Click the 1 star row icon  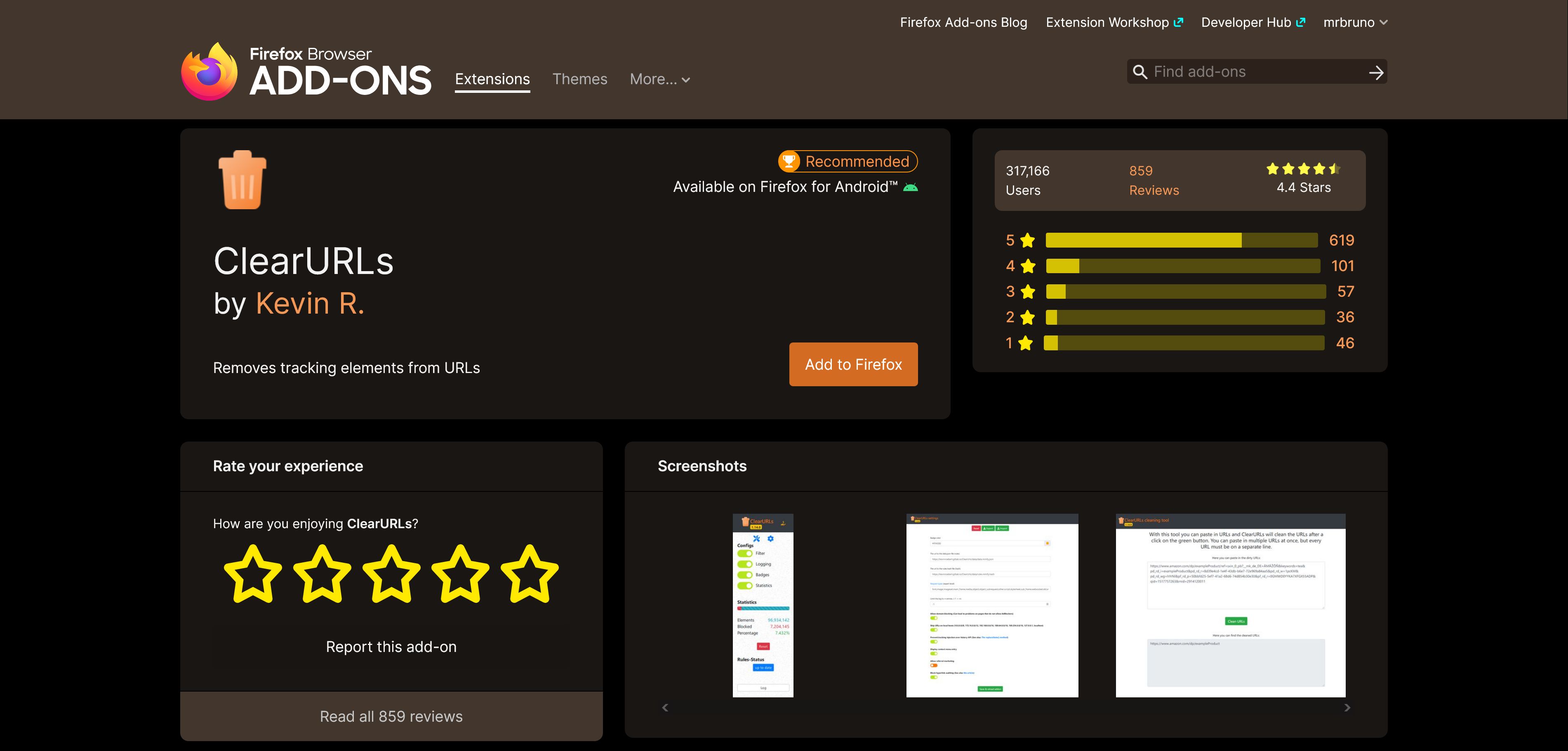(1026, 343)
